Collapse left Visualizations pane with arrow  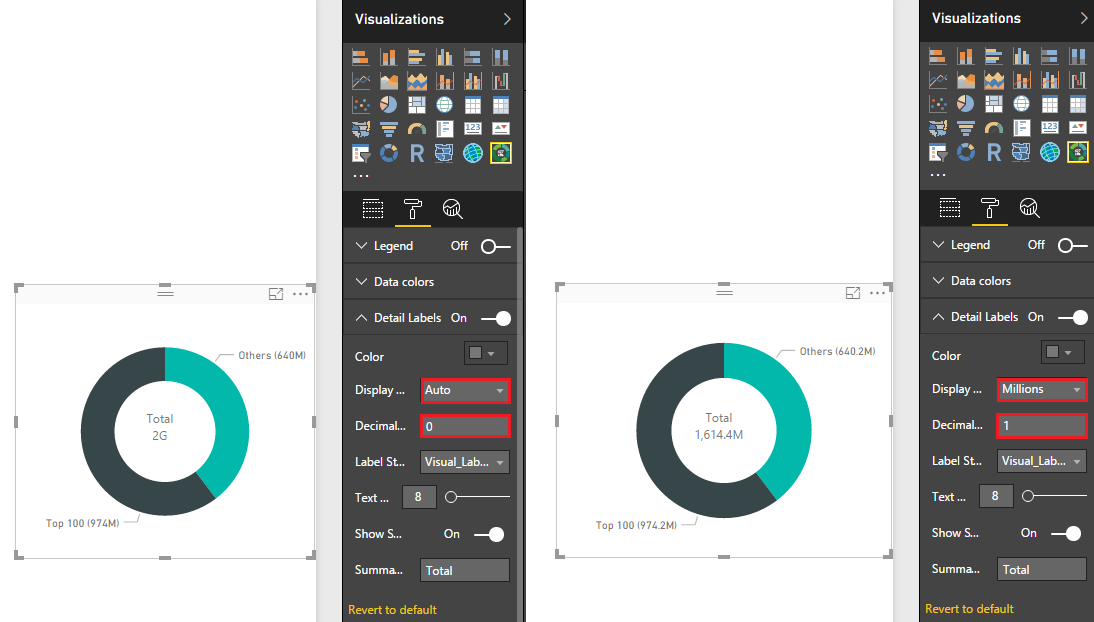[x=507, y=19]
